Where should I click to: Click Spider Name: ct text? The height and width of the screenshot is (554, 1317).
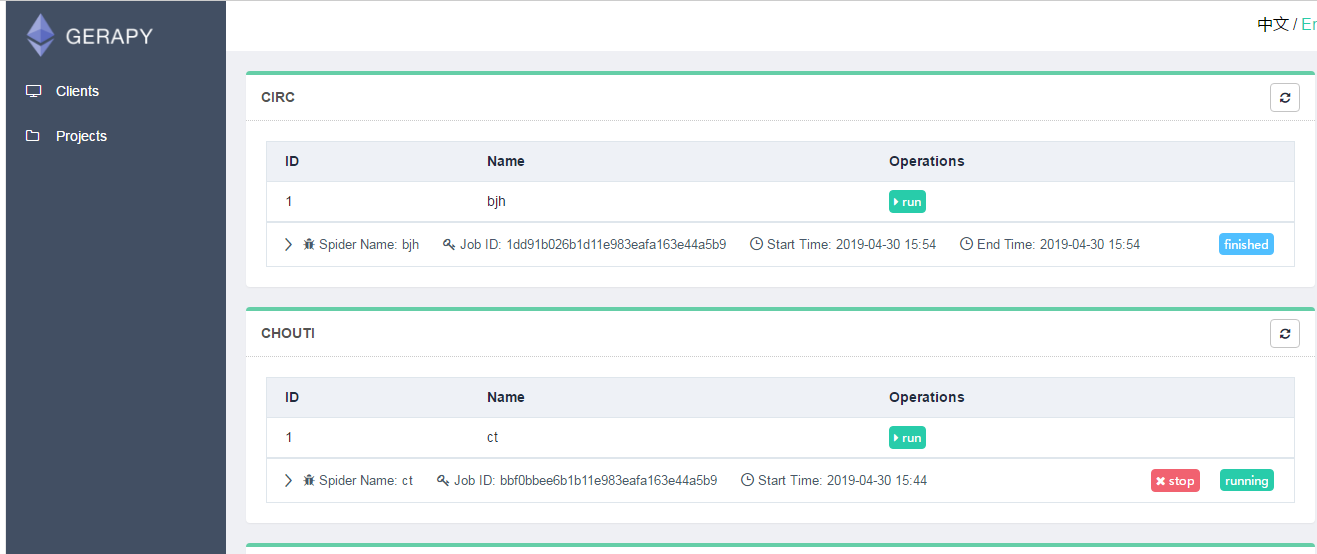click(366, 480)
